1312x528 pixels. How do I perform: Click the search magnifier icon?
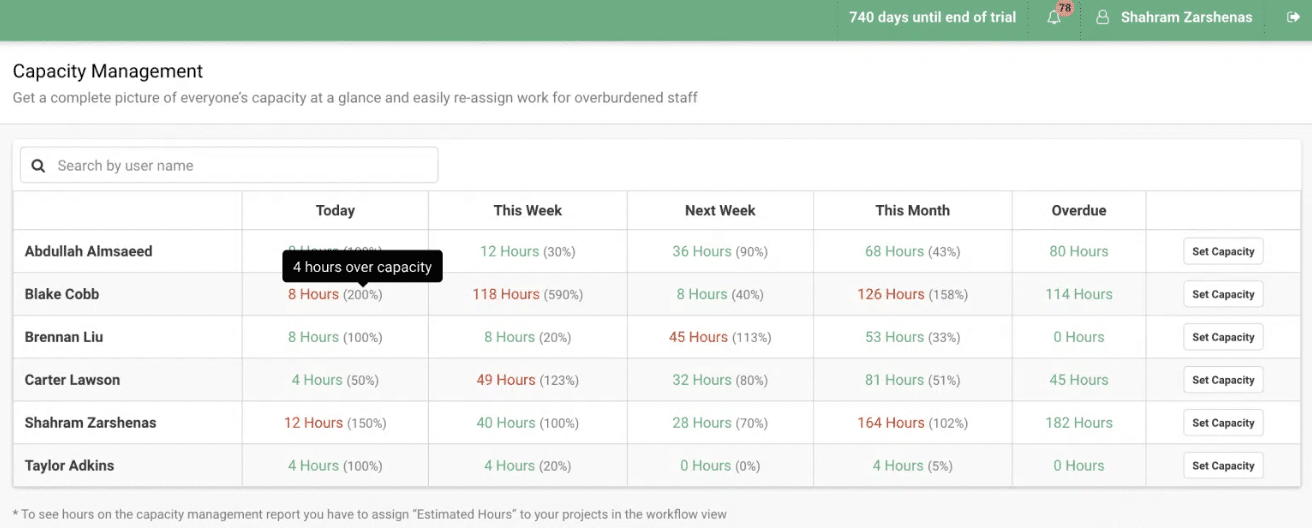click(38, 166)
